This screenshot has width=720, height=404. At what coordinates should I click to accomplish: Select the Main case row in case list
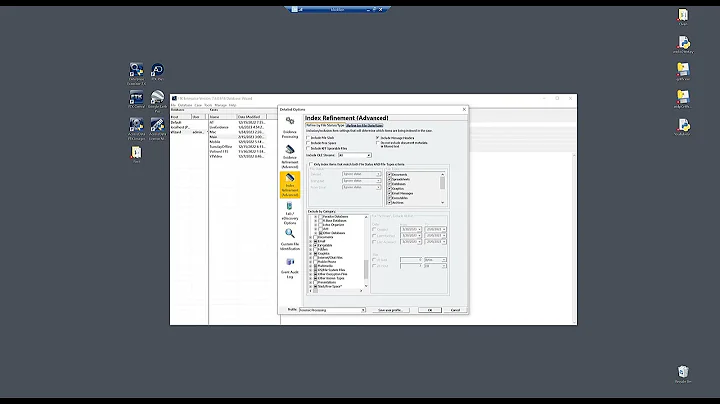coord(238,137)
